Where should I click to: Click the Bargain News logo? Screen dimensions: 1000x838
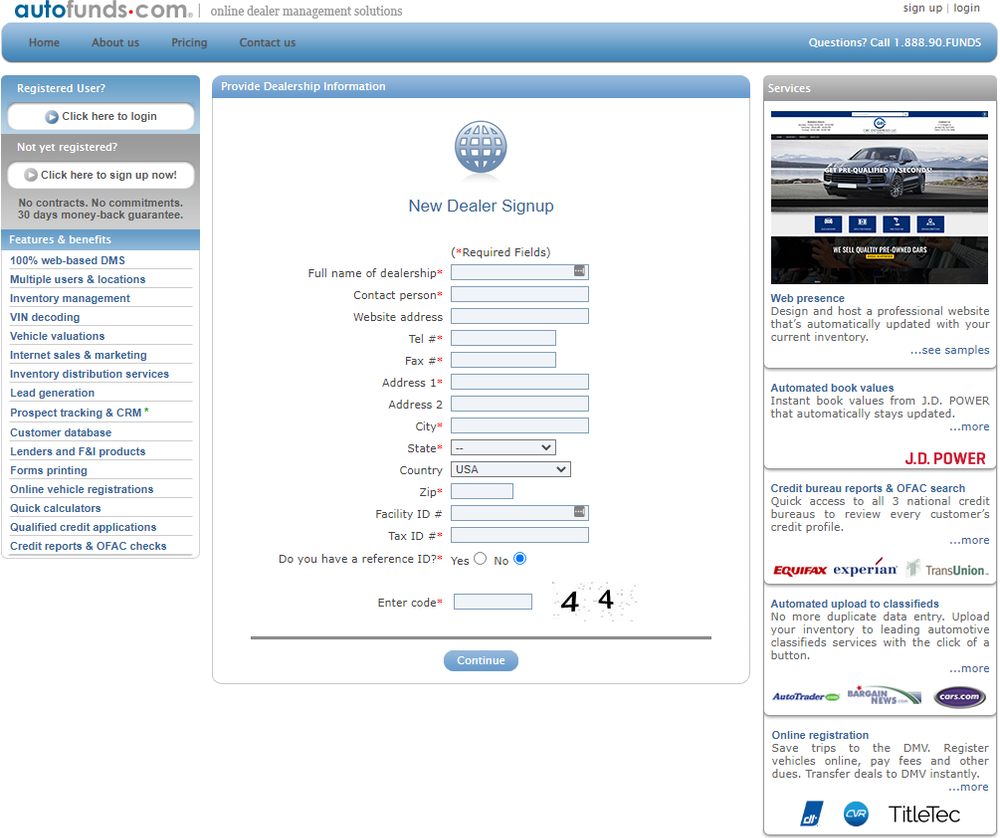click(x=884, y=696)
